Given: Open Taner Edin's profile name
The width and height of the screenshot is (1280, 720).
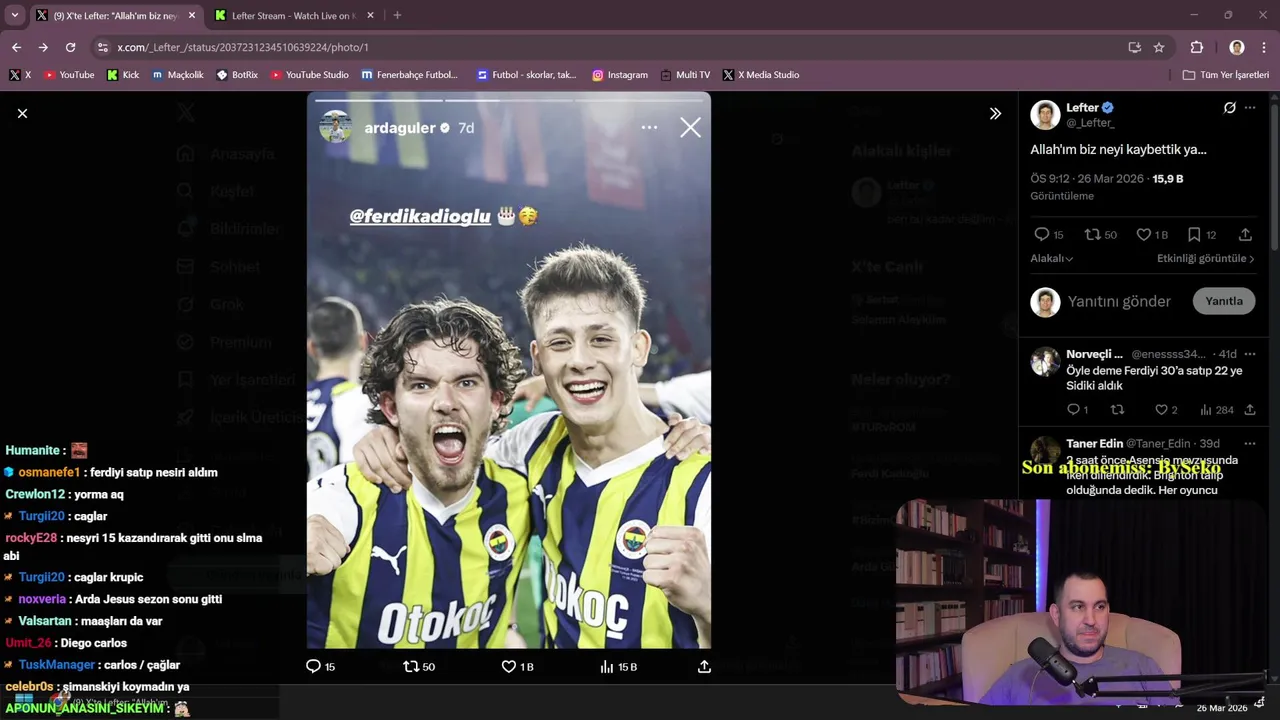Looking at the screenshot, I should (1094, 443).
